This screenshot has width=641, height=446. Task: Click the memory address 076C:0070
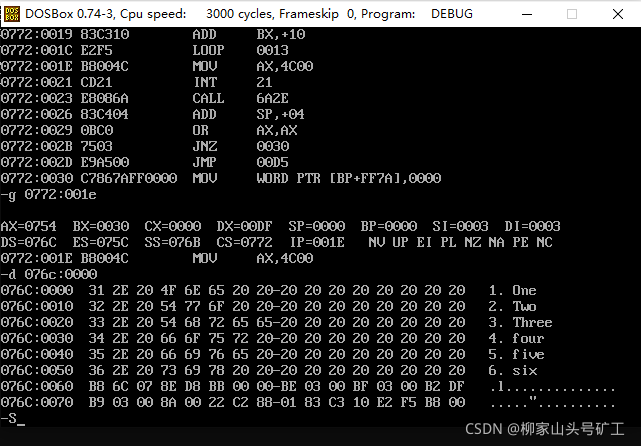tap(37, 402)
